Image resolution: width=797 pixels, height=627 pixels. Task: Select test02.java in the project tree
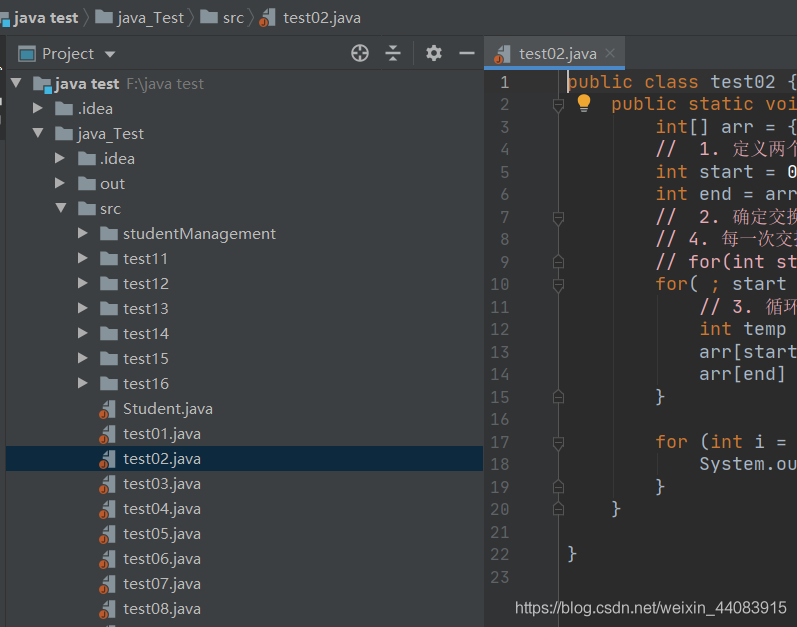click(244, 458)
